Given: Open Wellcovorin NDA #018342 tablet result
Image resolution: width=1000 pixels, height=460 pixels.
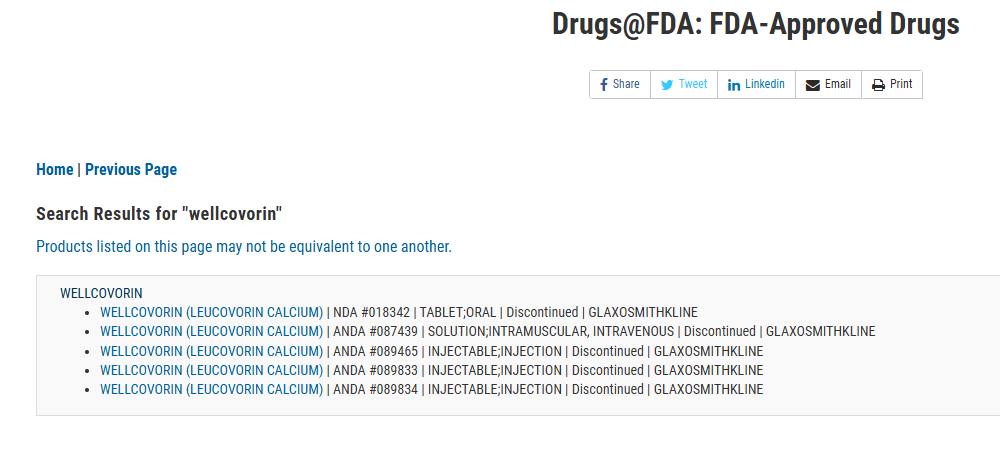Looking at the screenshot, I should pyautogui.click(x=212, y=312).
